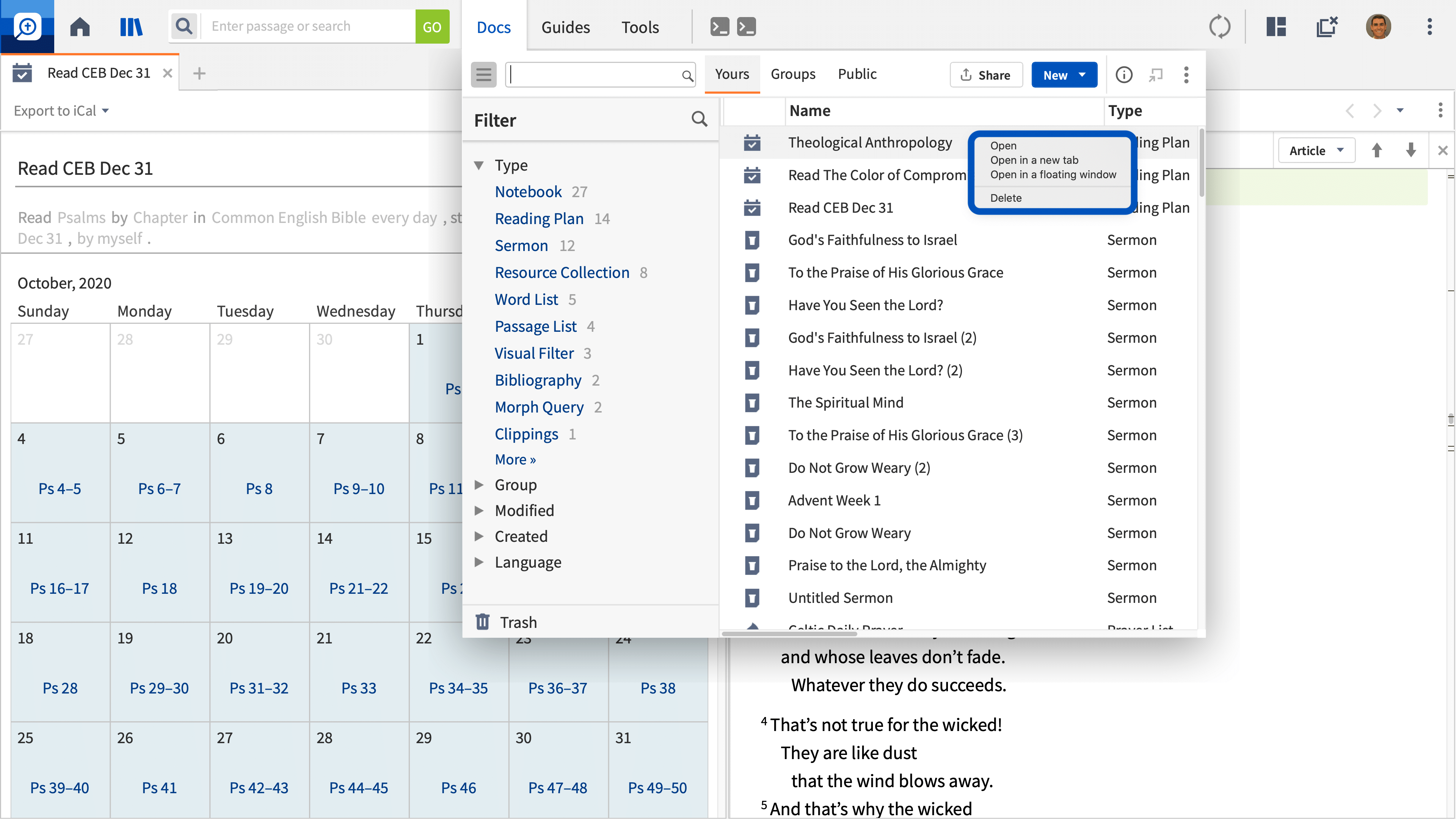Expand the Modified filter section
The width and height of the screenshot is (1456, 819).
479,510
